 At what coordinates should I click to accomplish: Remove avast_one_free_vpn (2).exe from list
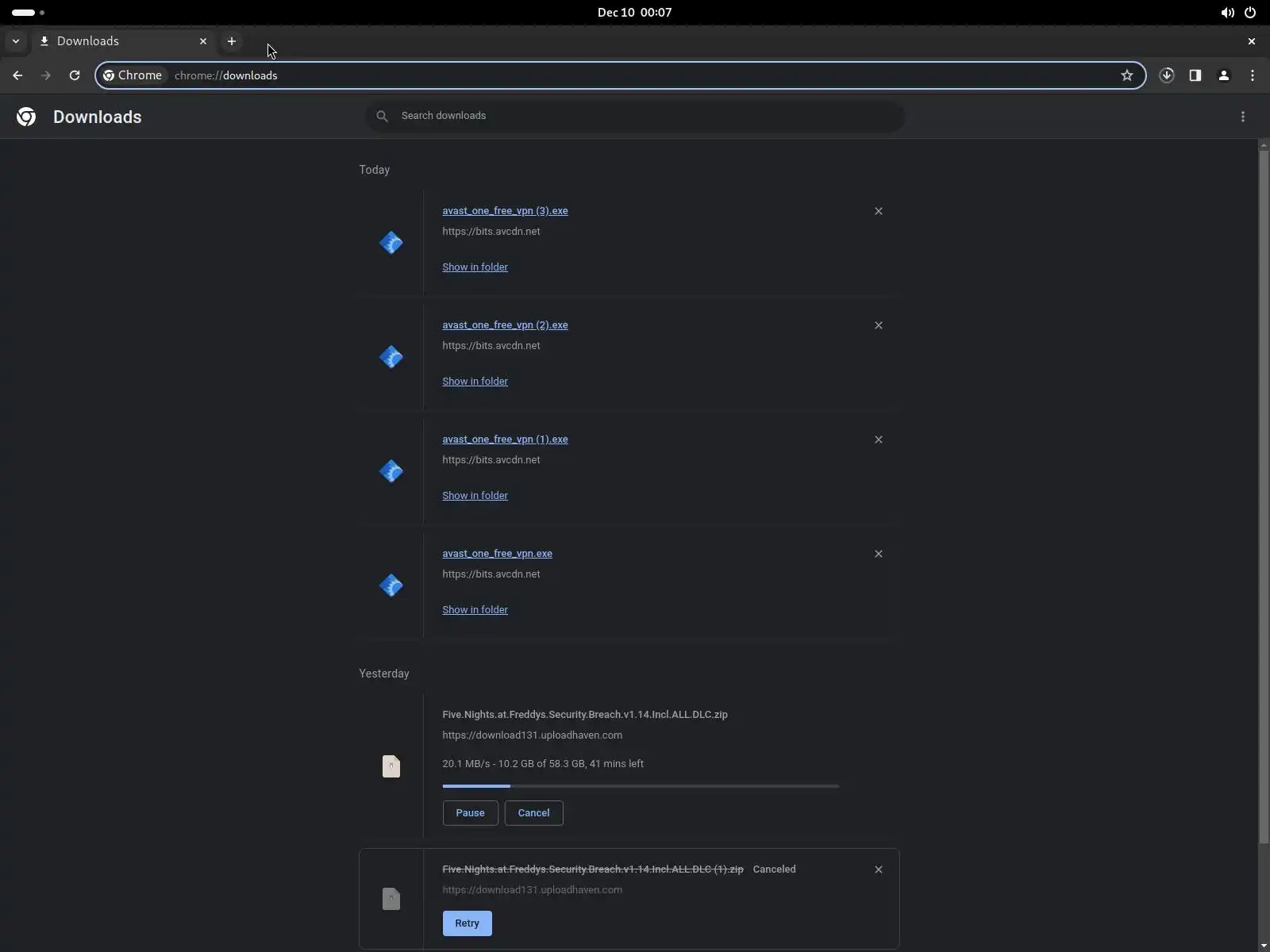pos(879,325)
